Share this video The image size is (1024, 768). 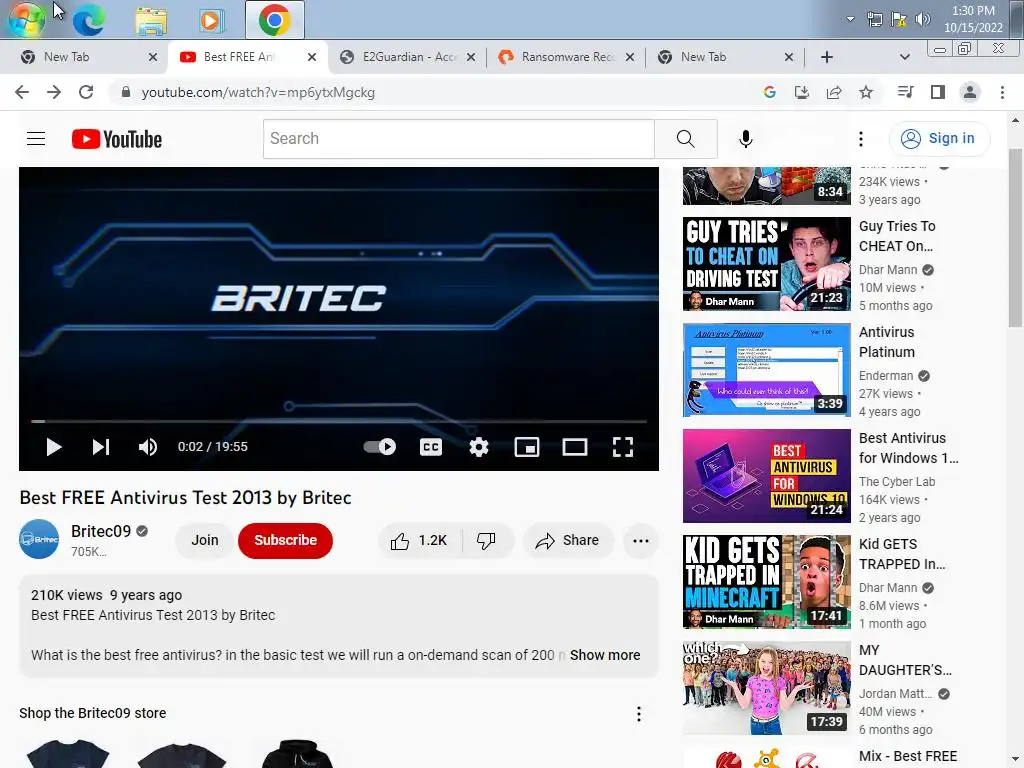coord(568,540)
